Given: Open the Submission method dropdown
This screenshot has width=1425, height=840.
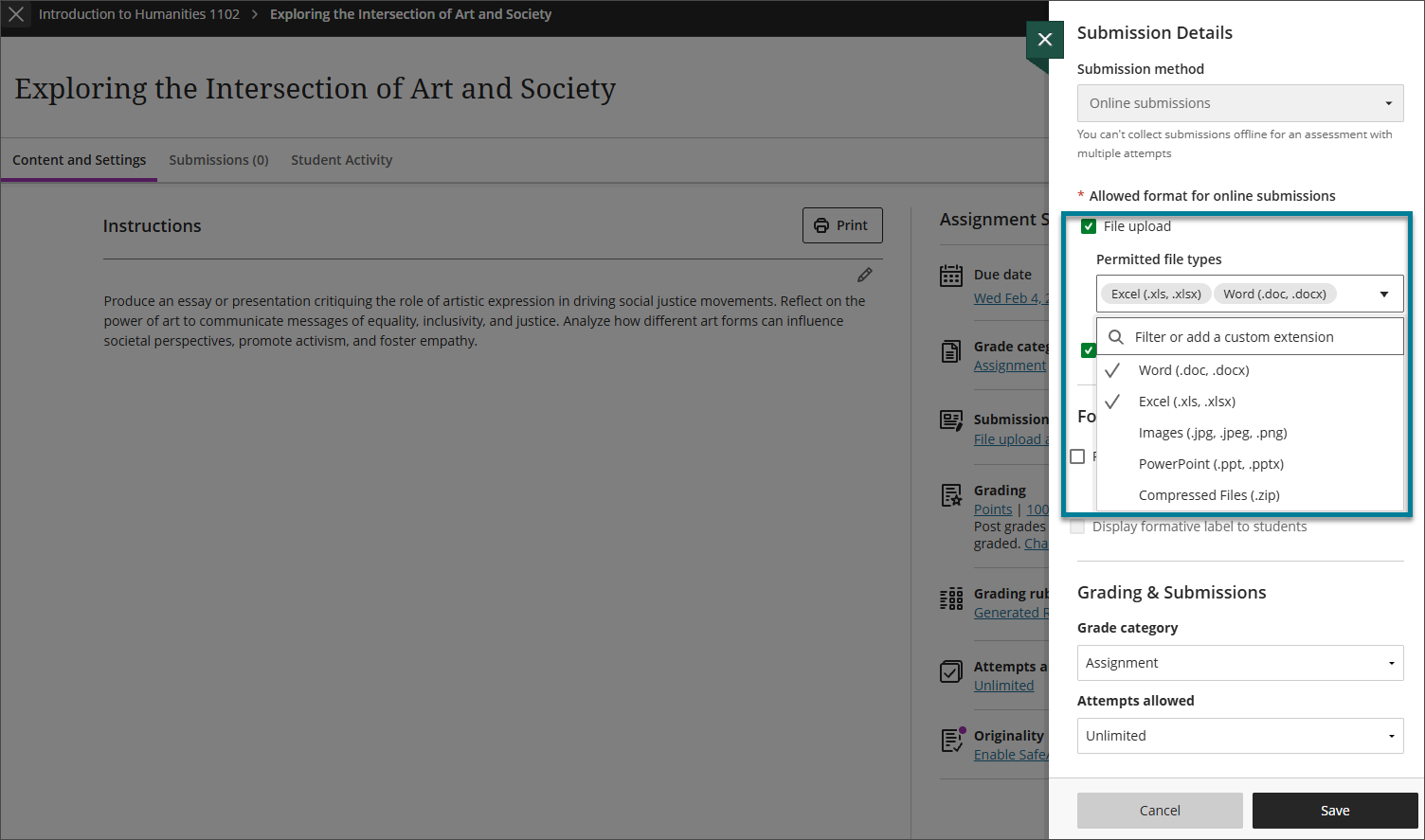Looking at the screenshot, I should point(1240,103).
